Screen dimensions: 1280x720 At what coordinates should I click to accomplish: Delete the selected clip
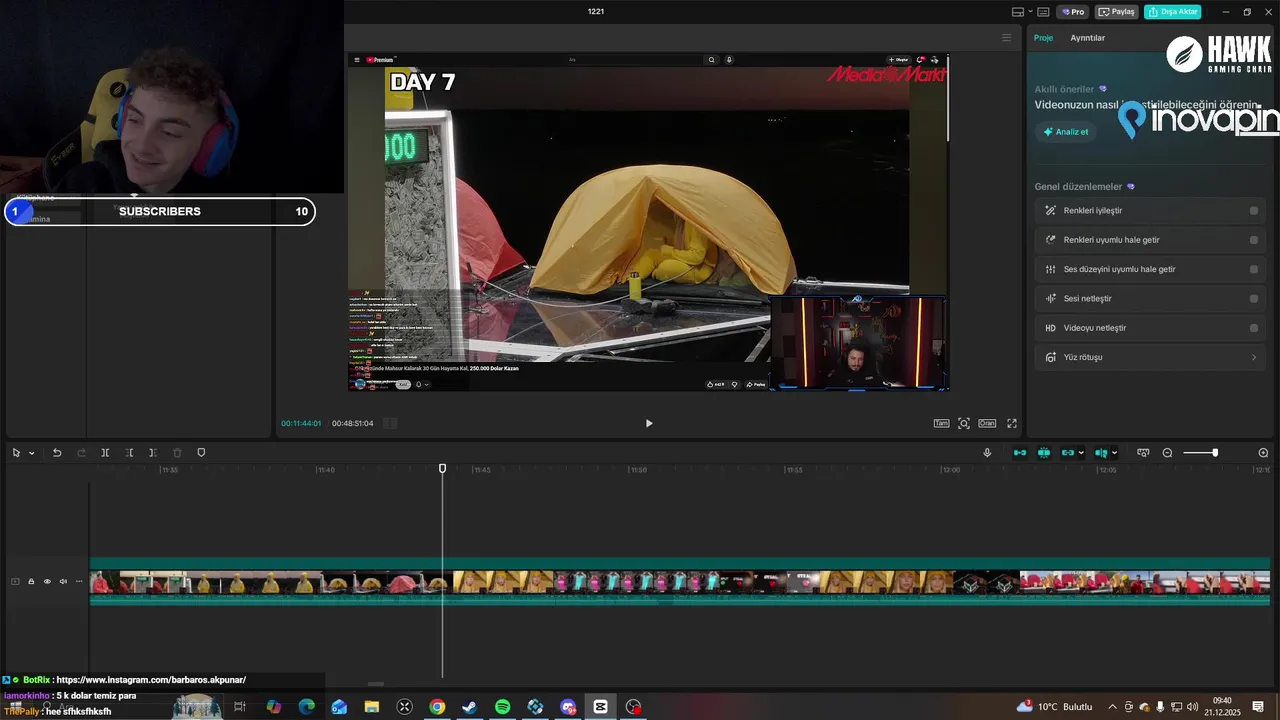(177, 453)
